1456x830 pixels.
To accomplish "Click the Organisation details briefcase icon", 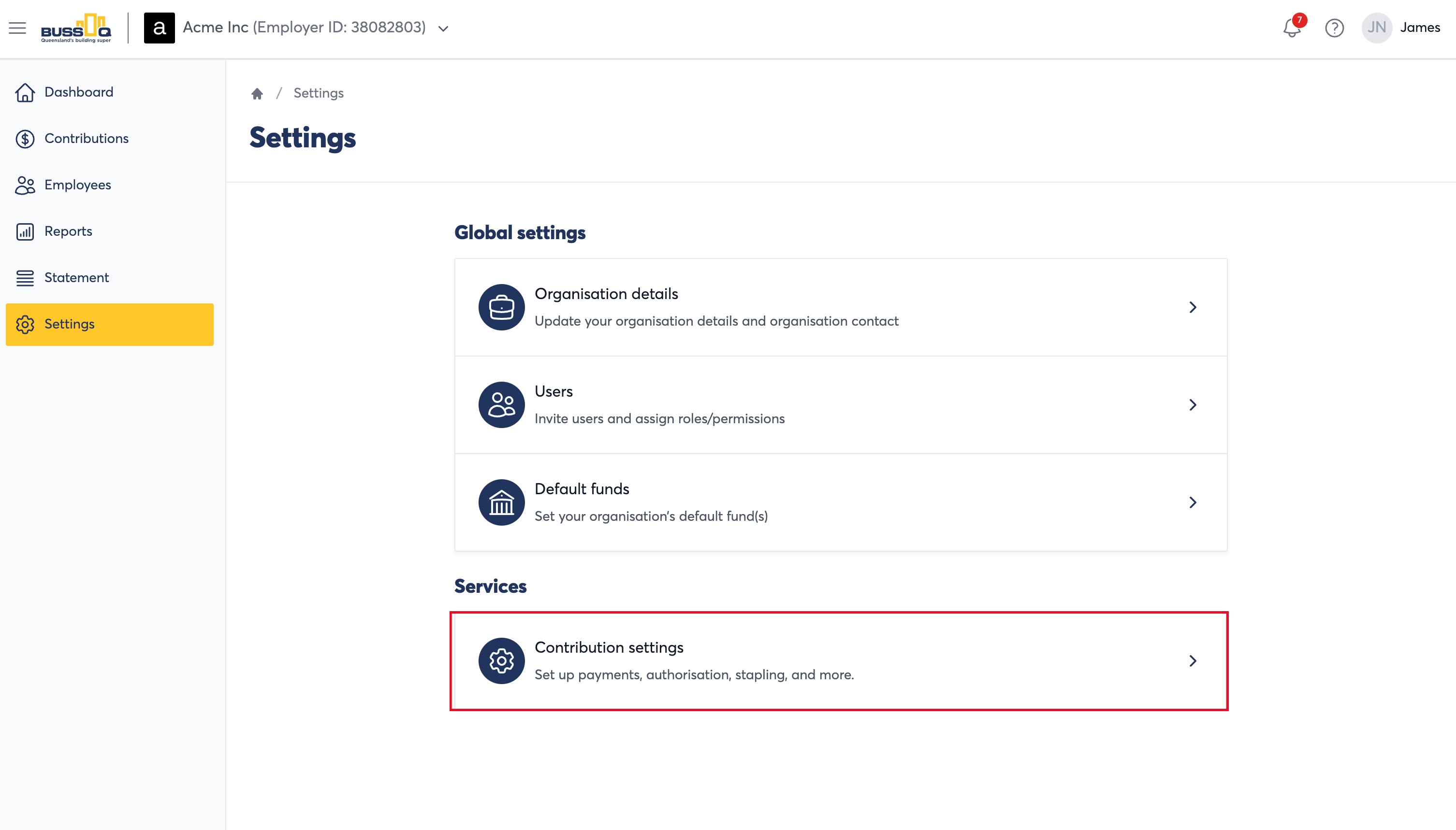I will pos(501,307).
